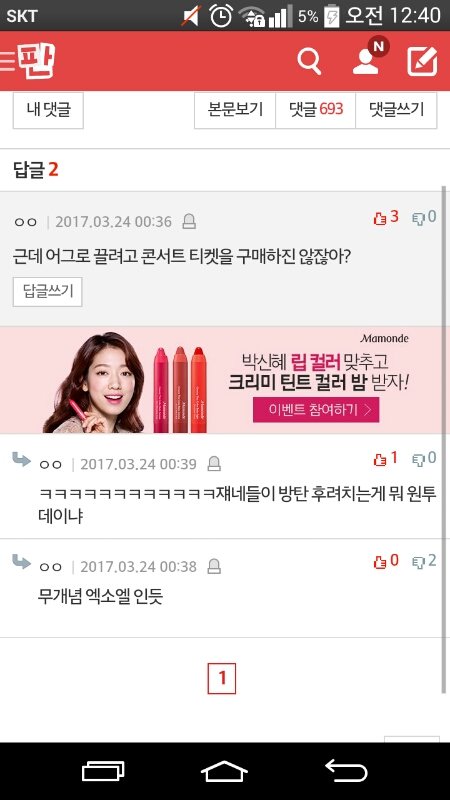
Task: Like the 00:36 comment with thumbs-up
Action: 386,217
